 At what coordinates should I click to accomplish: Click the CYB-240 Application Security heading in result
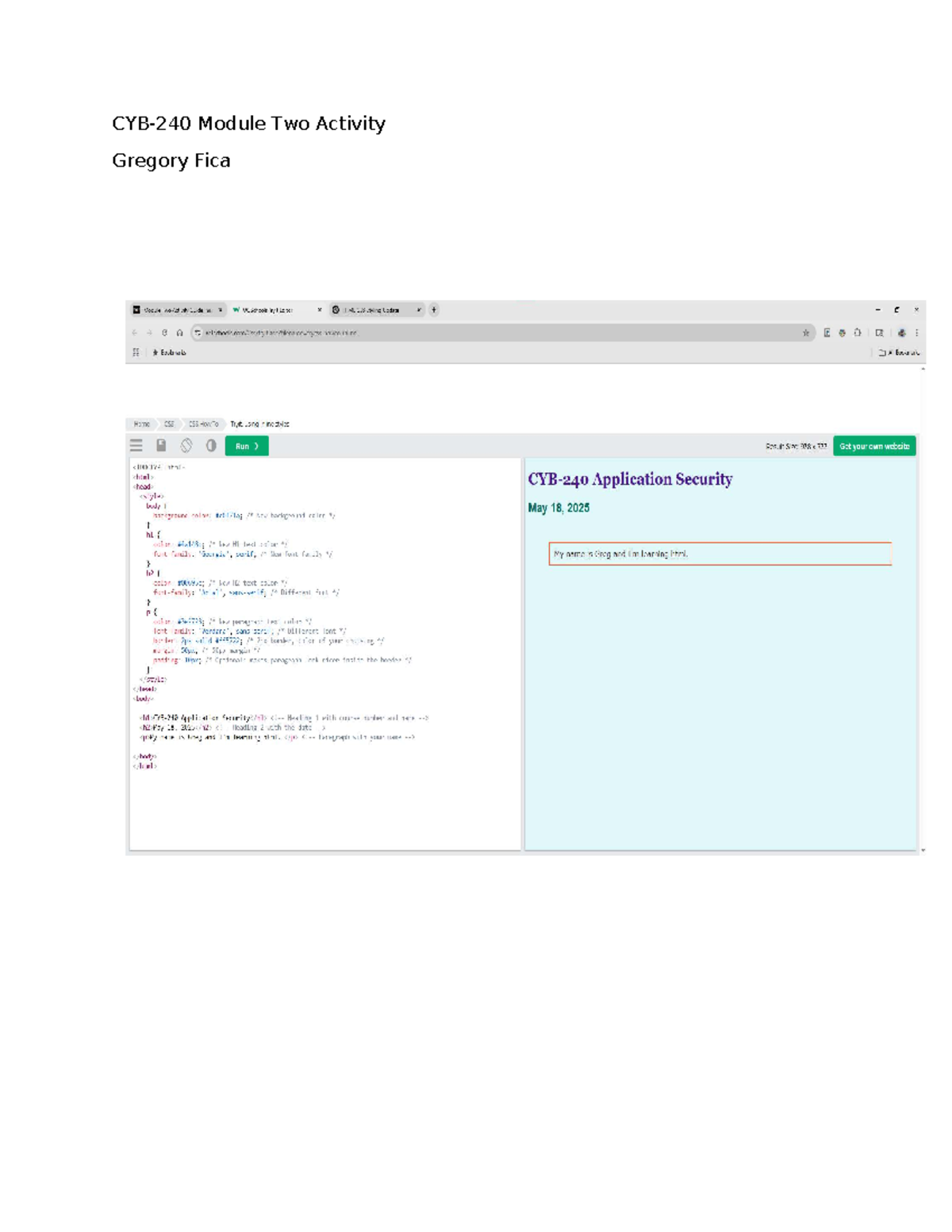[x=630, y=479]
